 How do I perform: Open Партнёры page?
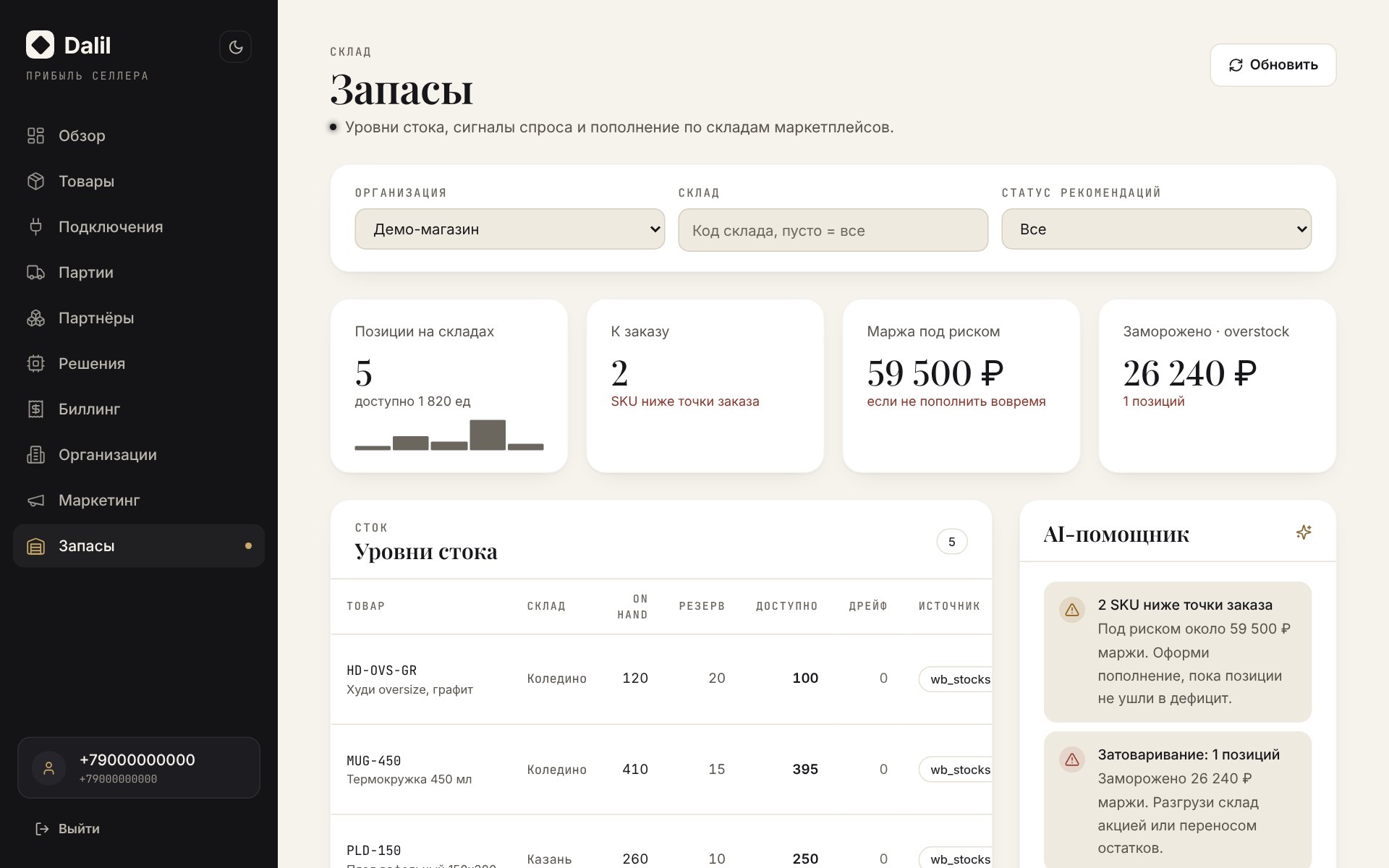click(x=139, y=318)
